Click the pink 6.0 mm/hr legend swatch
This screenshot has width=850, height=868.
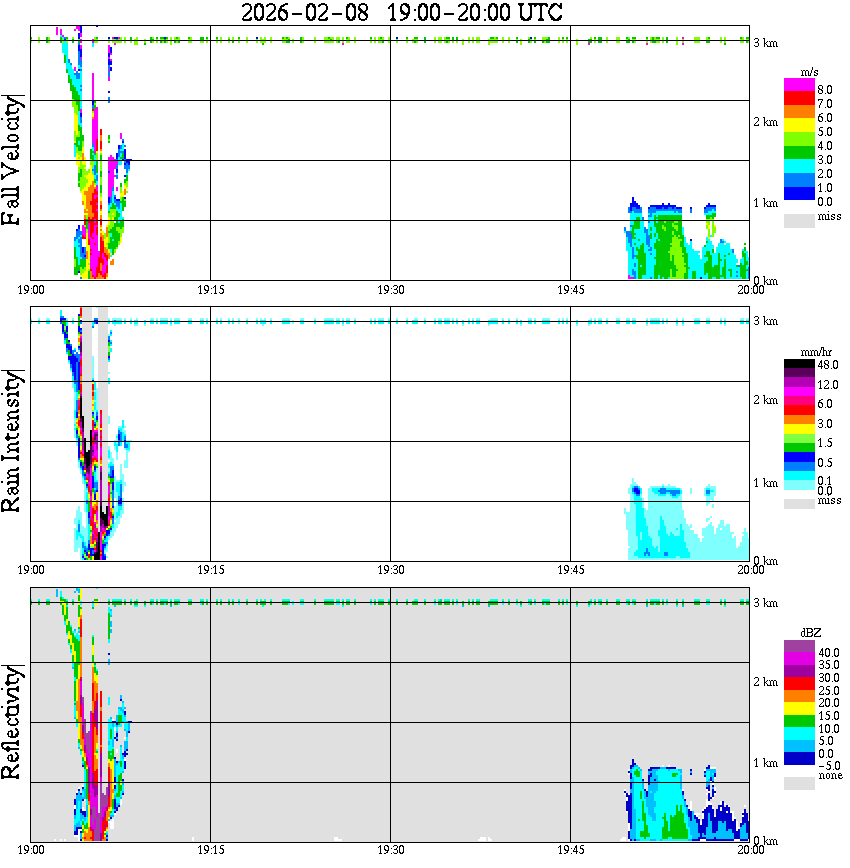(x=799, y=401)
